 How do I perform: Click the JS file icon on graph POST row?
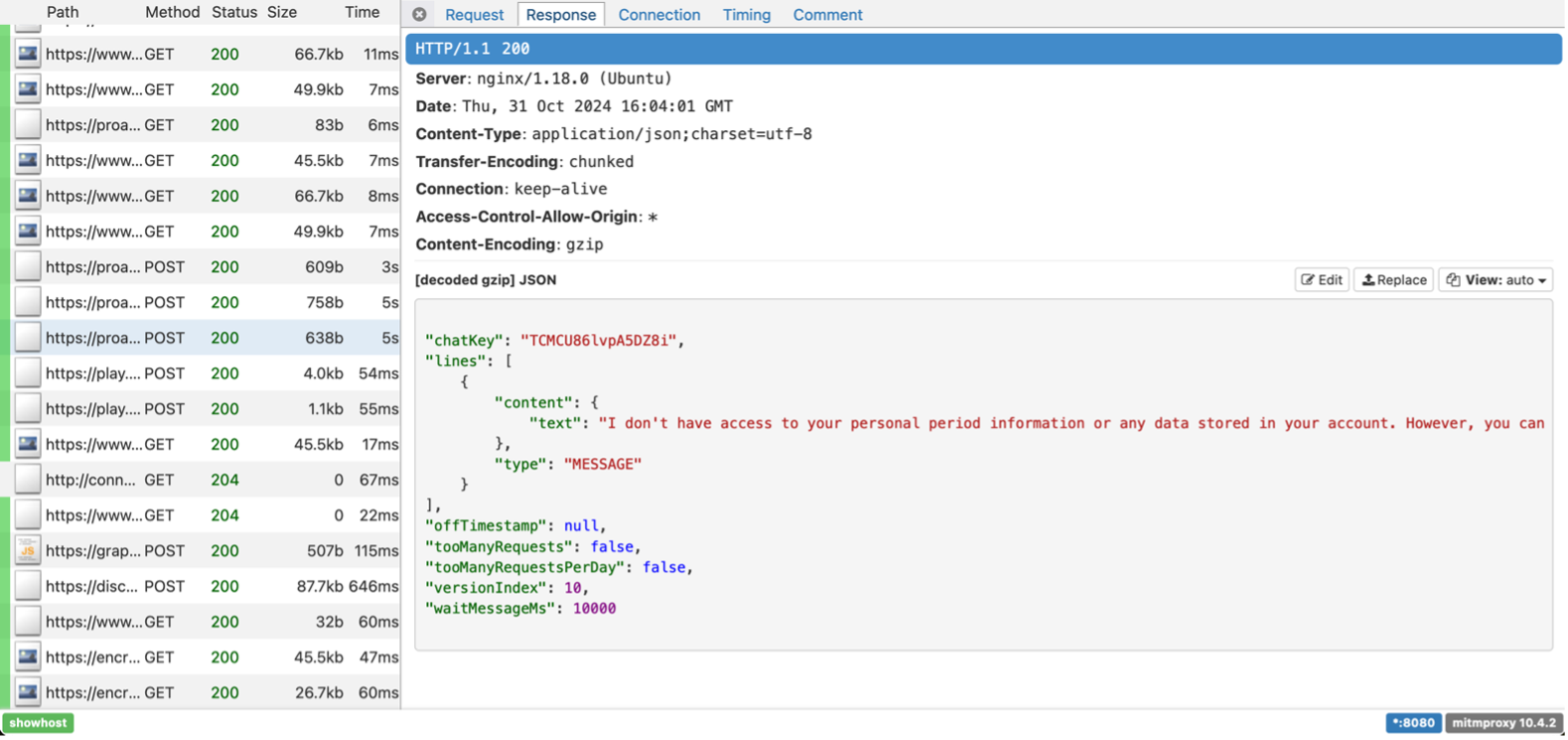28,550
